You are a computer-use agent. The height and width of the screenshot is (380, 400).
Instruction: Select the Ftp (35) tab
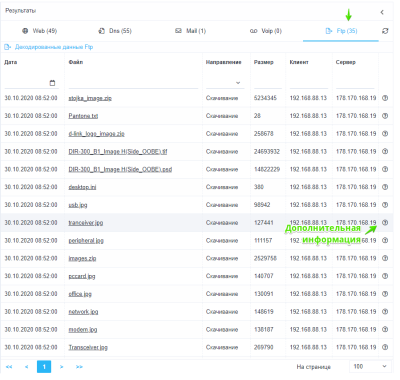341,31
